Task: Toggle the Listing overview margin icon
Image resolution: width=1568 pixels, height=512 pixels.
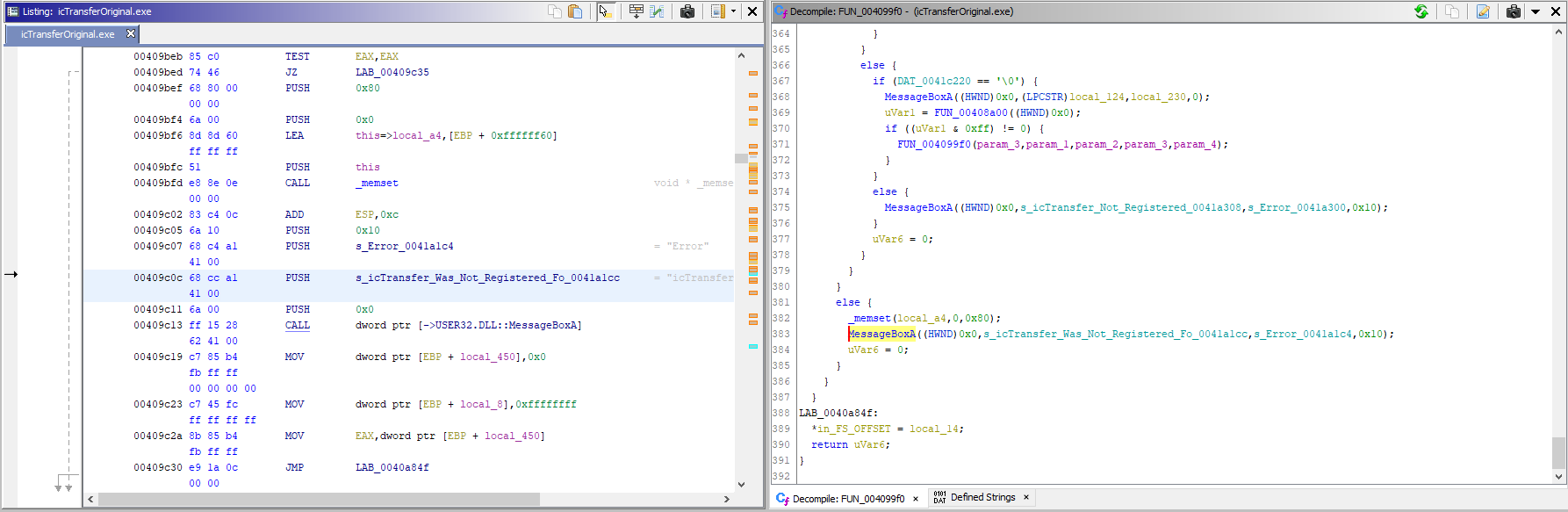Action: 717,11
